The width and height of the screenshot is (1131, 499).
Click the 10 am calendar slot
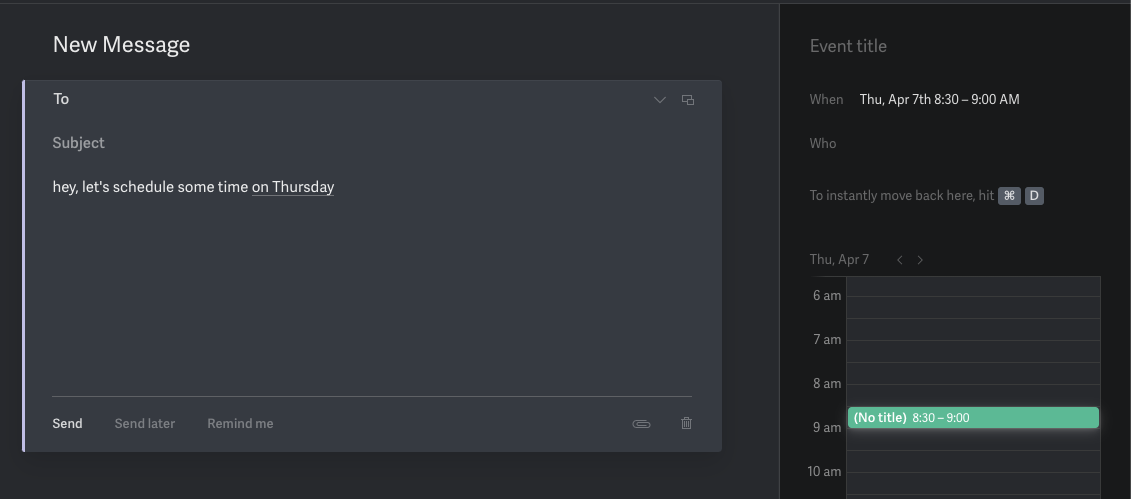[x=972, y=473]
